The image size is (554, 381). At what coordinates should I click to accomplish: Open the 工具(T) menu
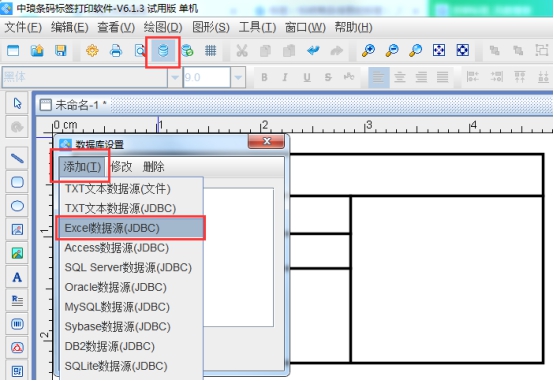tap(257, 27)
